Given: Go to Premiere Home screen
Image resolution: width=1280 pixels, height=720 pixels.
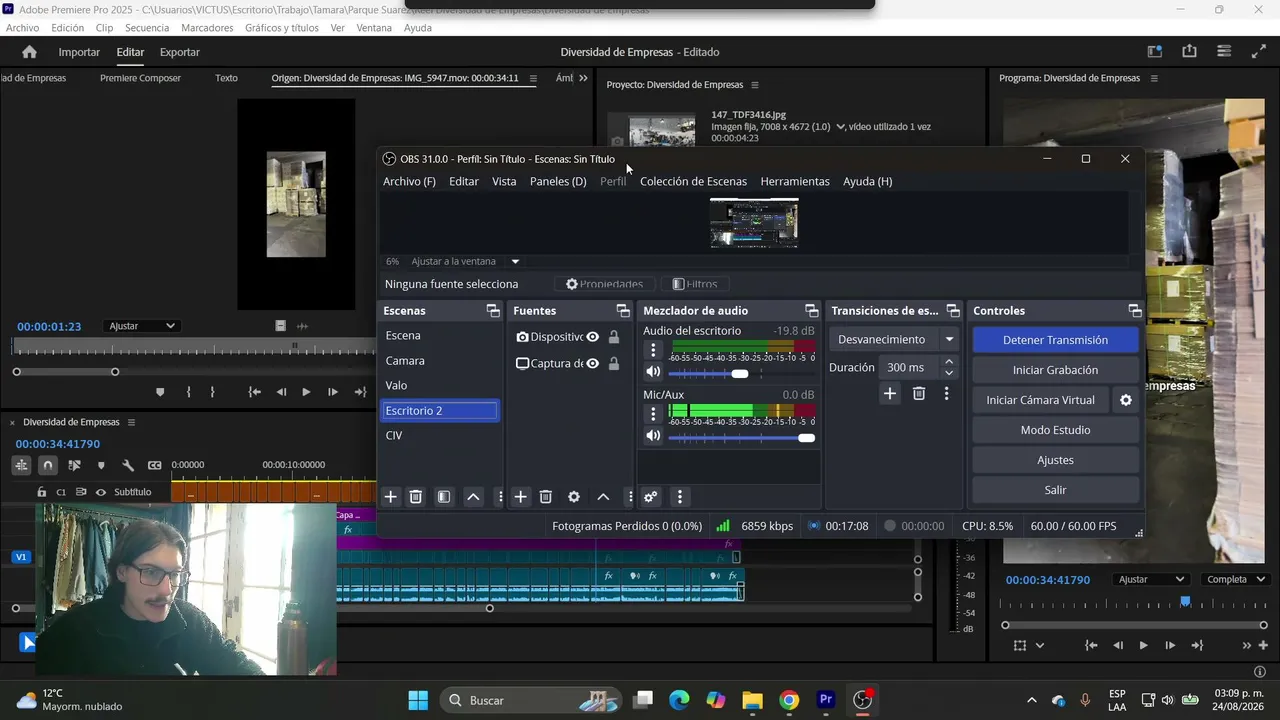Looking at the screenshot, I should point(29,52).
